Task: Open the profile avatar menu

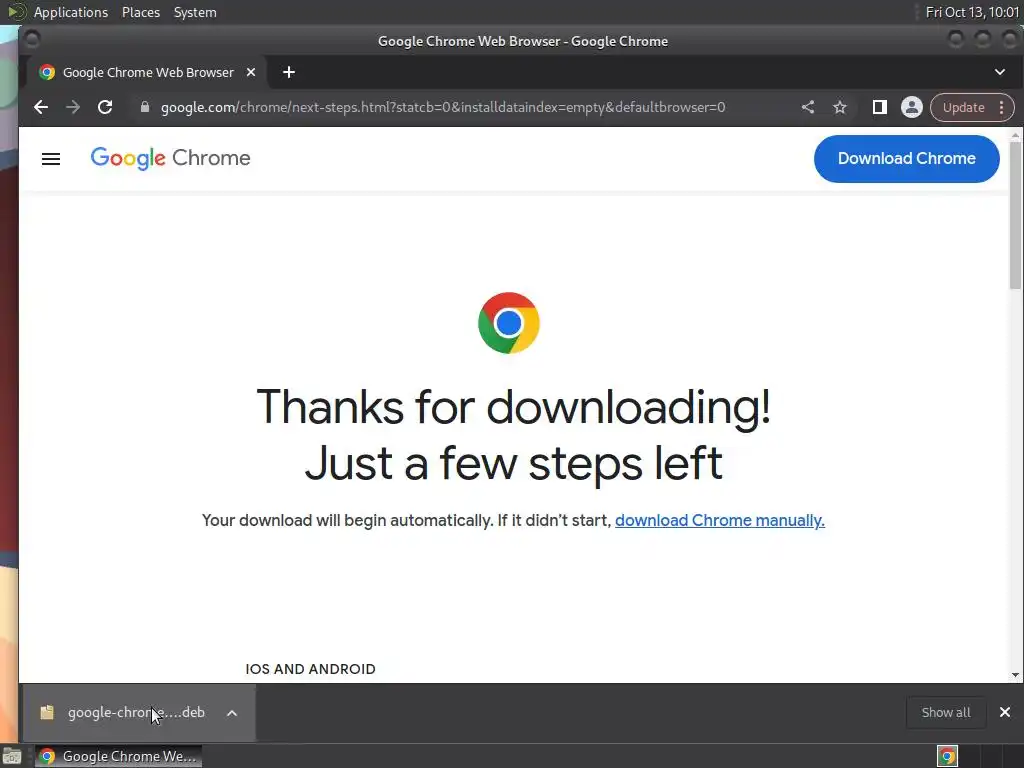Action: (x=912, y=107)
